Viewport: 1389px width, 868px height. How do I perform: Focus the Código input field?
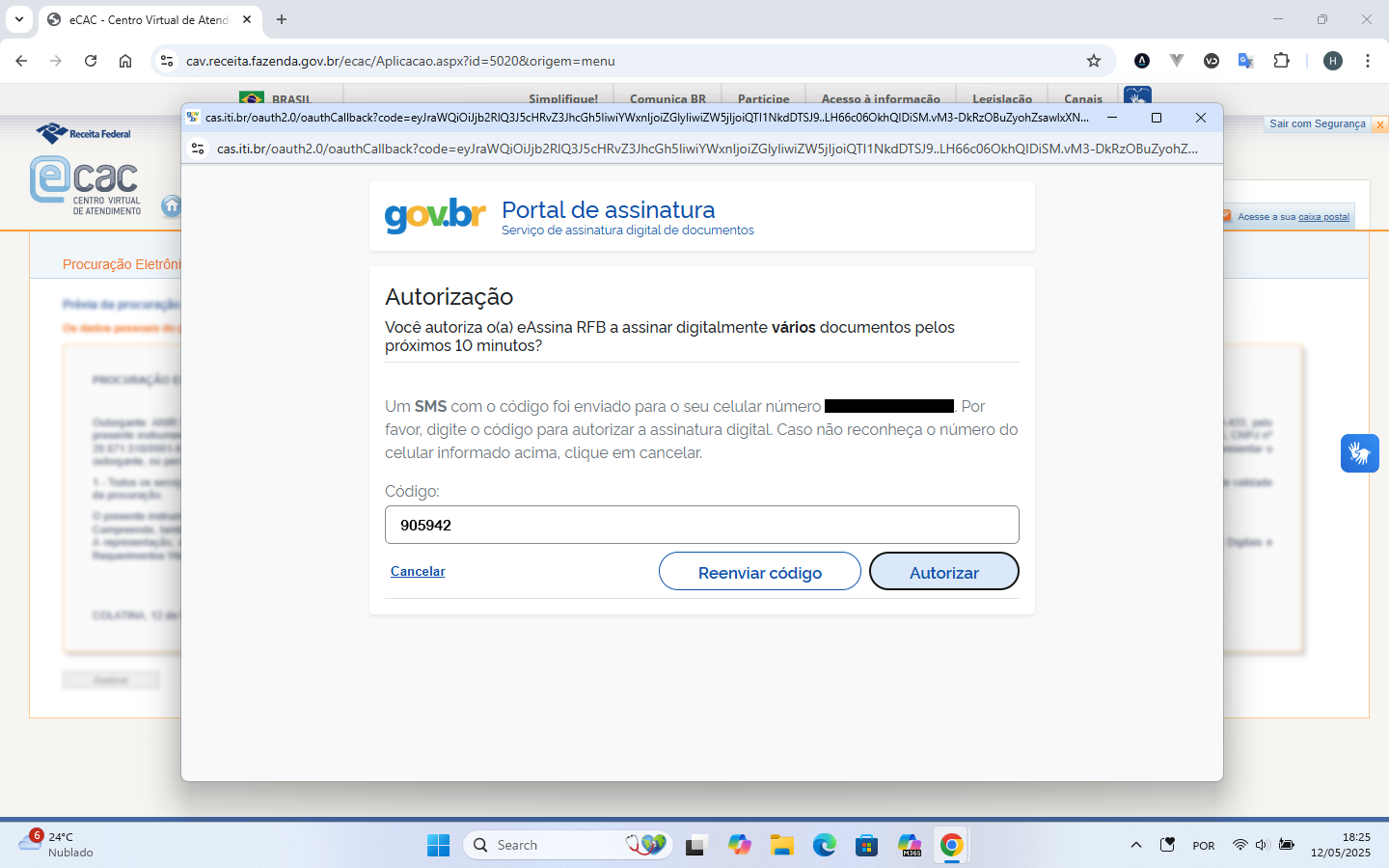coord(701,525)
